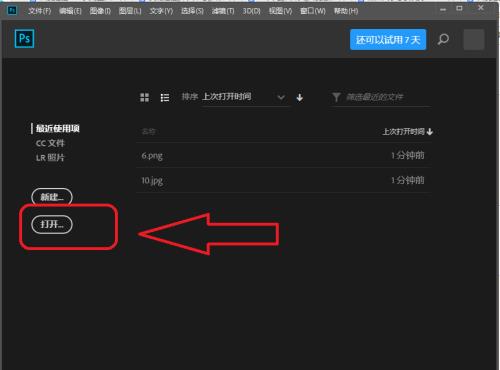Open the search magnifier icon

[443, 39]
